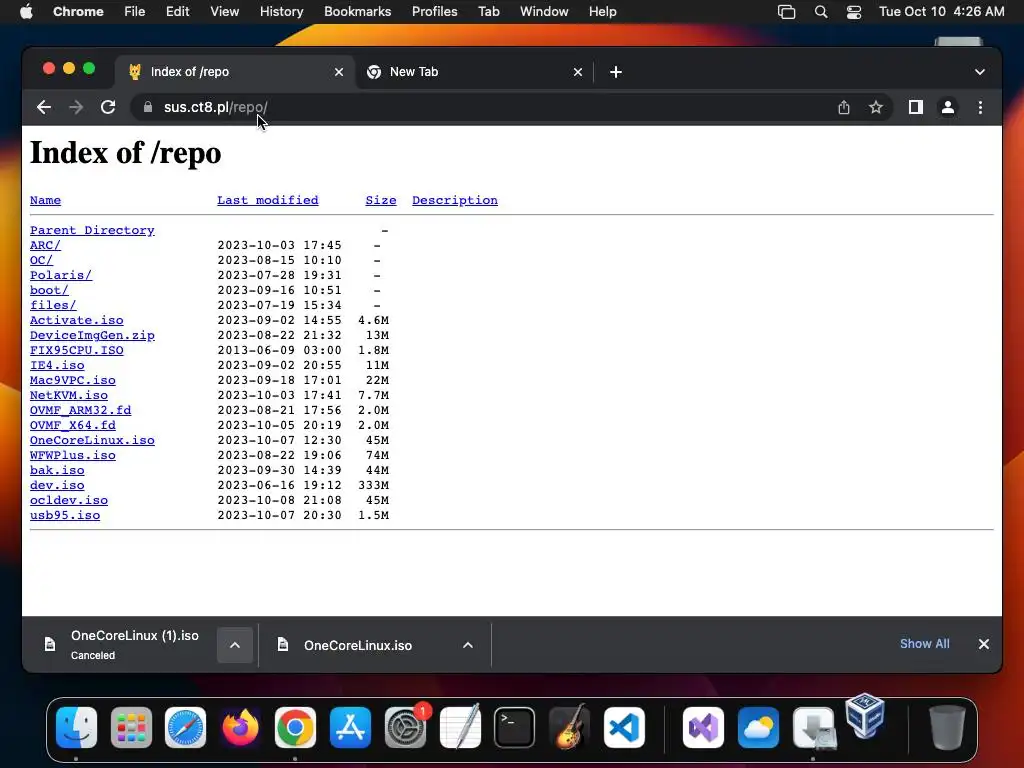Open Spotlight search in menu bar

[821, 12]
